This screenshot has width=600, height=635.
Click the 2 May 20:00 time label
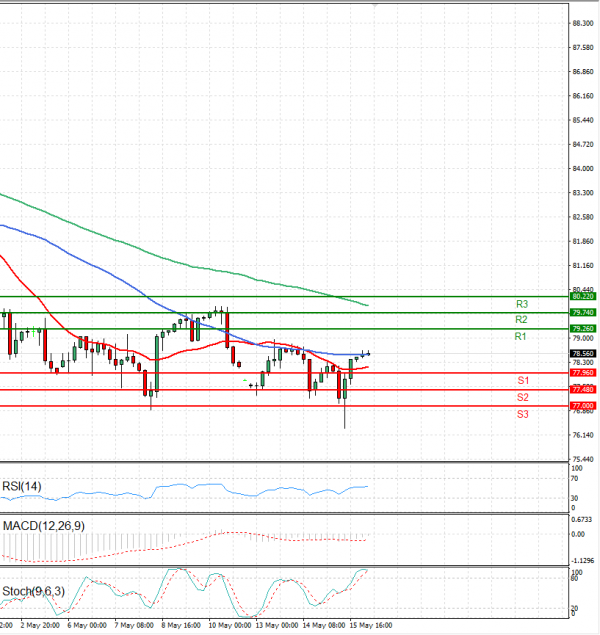pos(40,625)
